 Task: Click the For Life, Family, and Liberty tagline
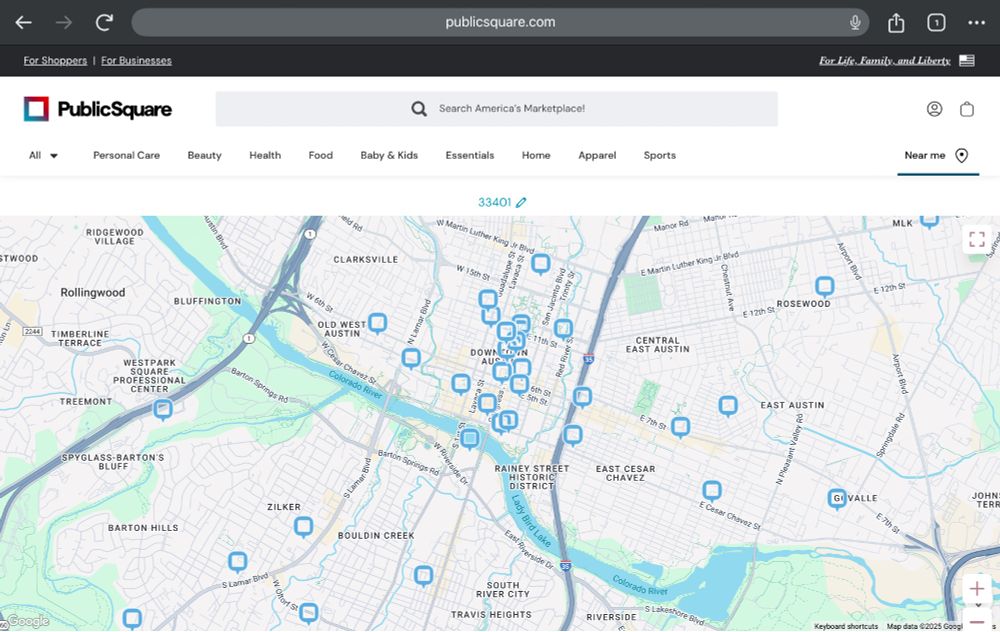pos(885,61)
